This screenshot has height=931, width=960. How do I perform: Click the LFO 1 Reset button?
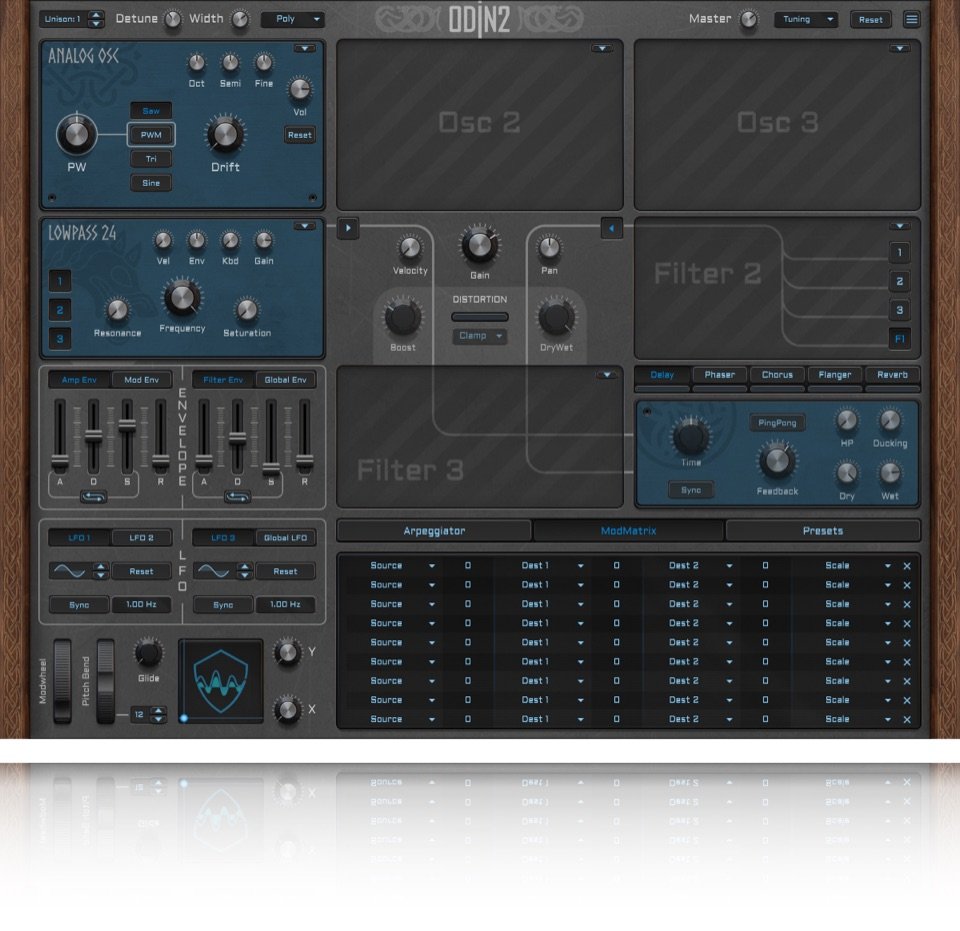pos(141,571)
